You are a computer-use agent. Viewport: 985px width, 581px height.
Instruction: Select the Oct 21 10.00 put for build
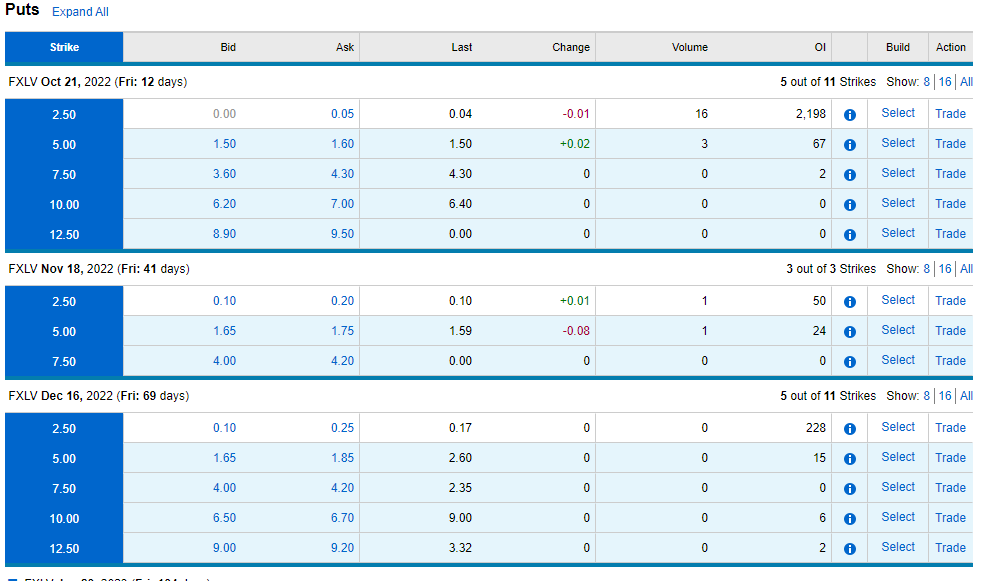point(898,203)
